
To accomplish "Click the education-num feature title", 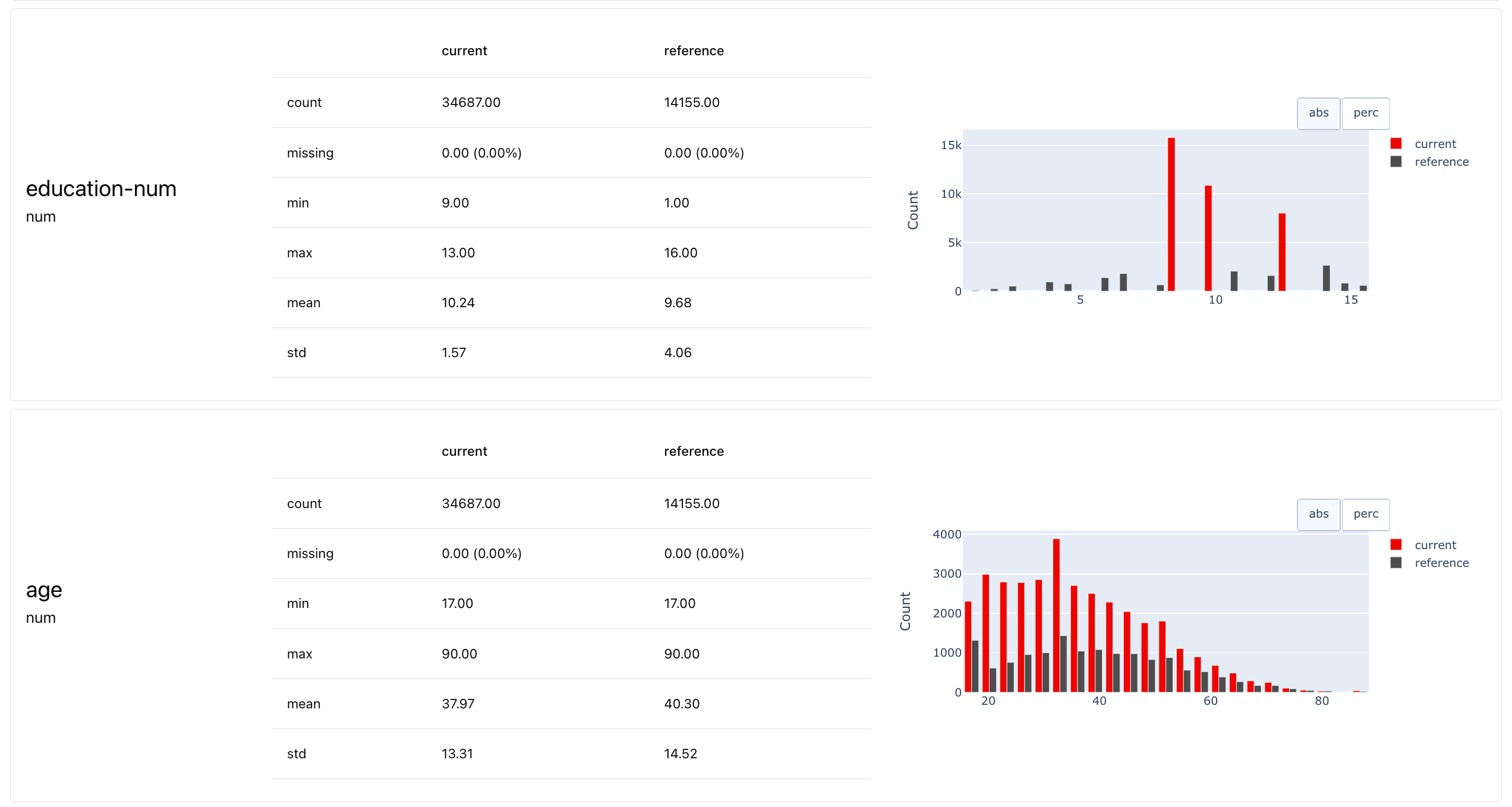I will pyautogui.click(x=101, y=189).
